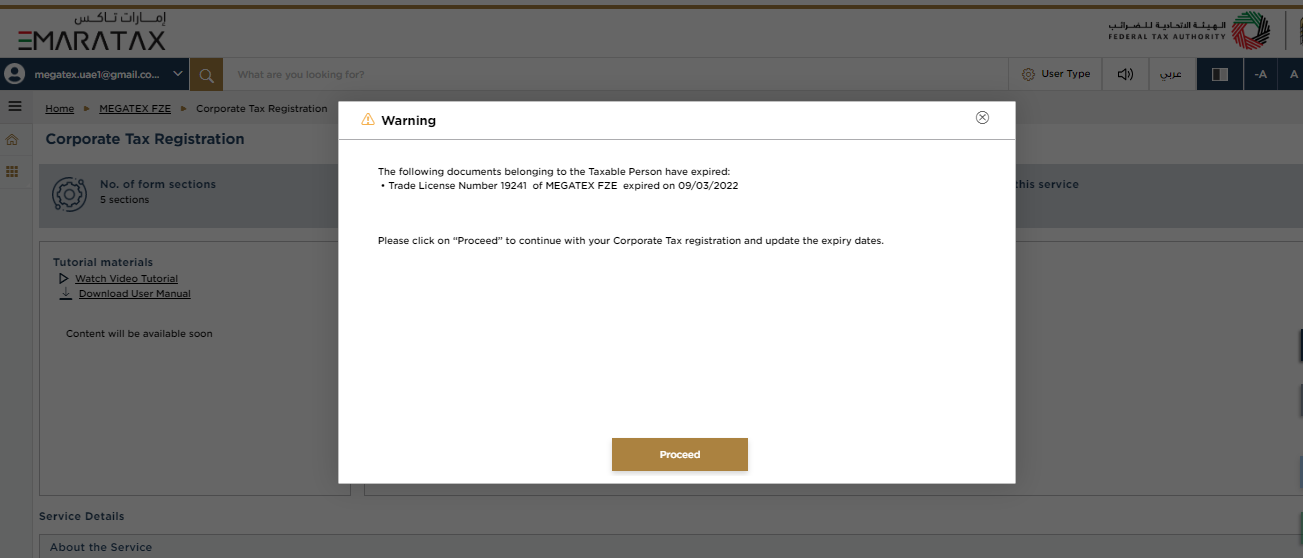This screenshot has height=558, width=1303.
Task: Click the EmaraTax logo
Action: pyautogui.click(x=92, y=33)
